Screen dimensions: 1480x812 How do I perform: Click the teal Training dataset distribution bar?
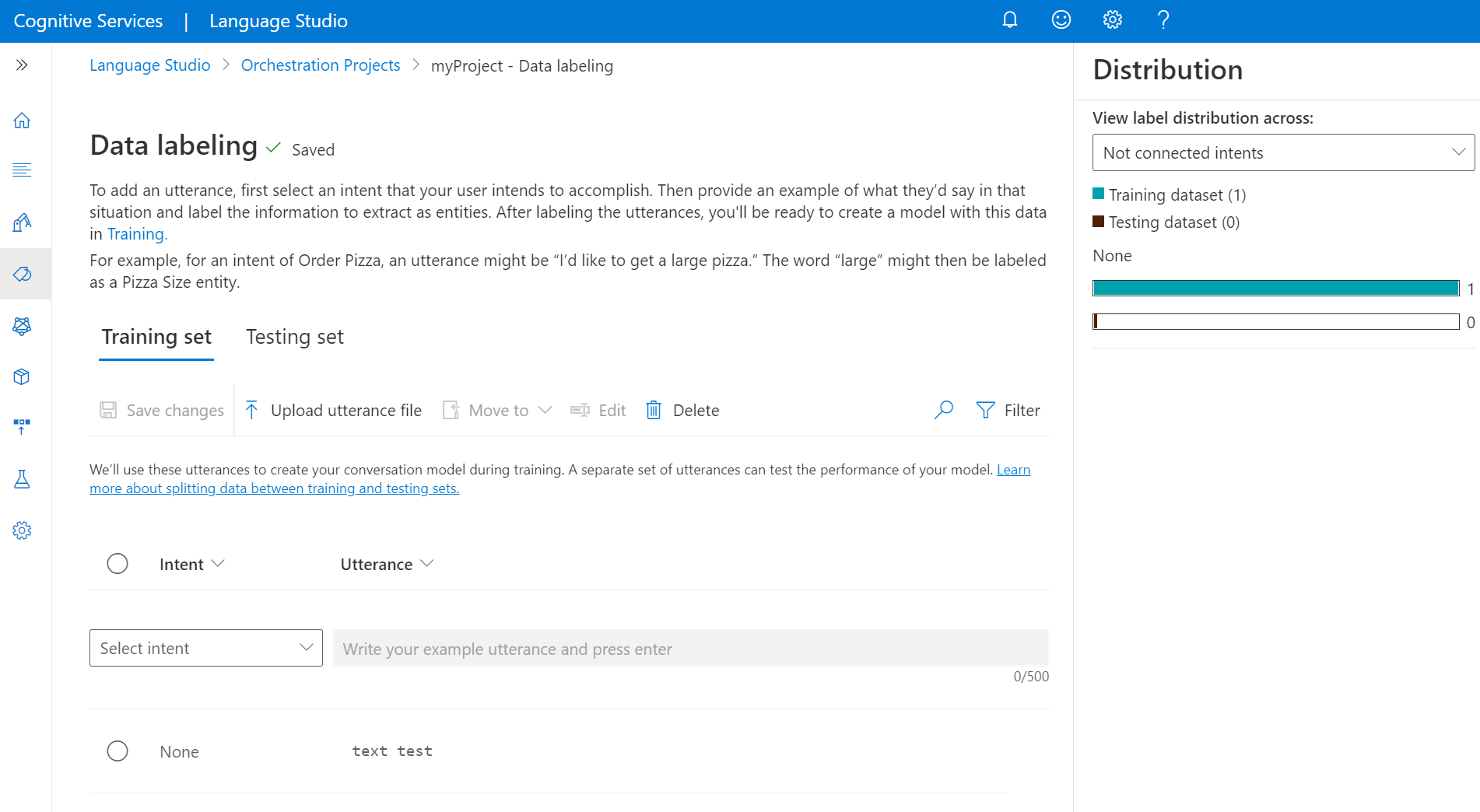click(1276, 287)
